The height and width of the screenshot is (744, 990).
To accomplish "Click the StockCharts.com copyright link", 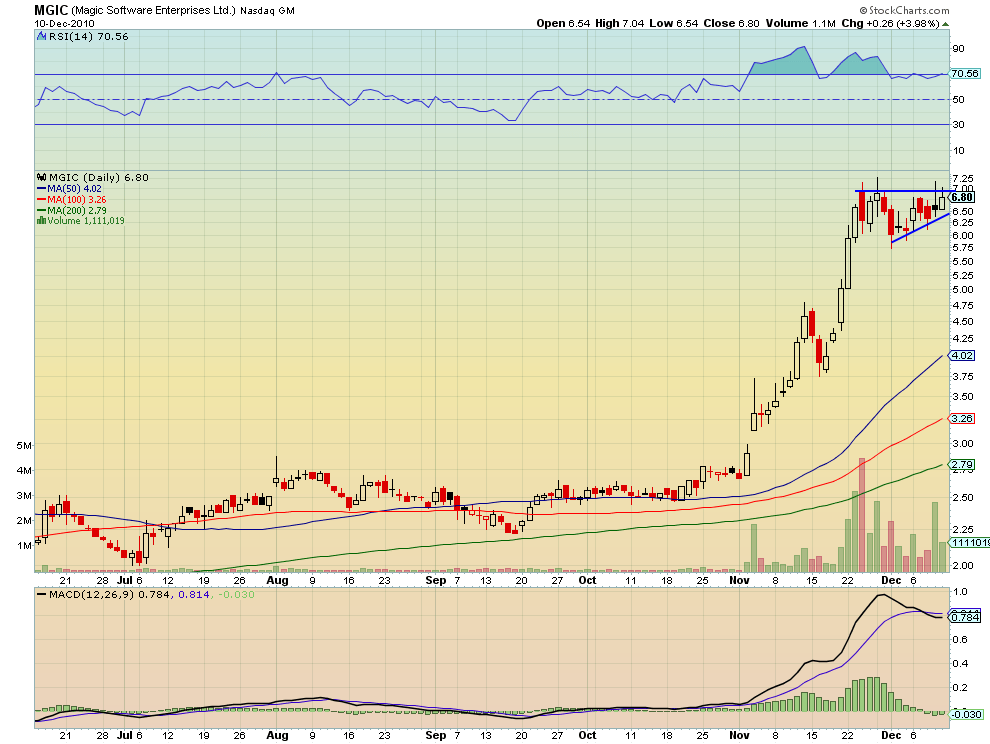I will pyautogui.click(x=904, y=10).
